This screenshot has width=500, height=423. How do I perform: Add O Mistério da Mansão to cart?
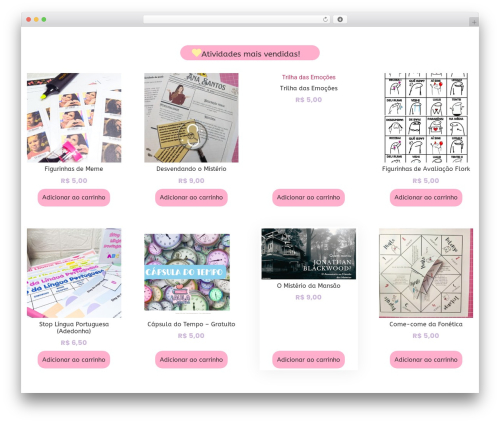309,359
